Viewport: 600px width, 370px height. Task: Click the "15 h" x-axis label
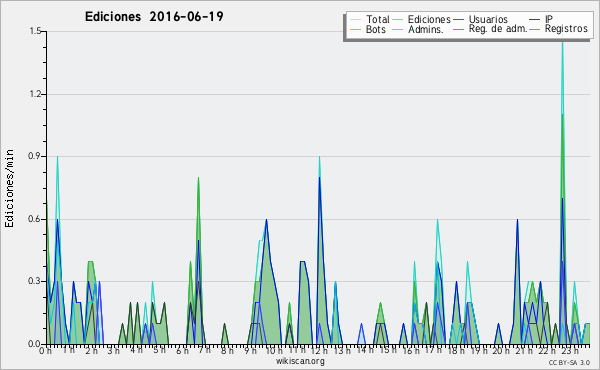tap(388, 350)
